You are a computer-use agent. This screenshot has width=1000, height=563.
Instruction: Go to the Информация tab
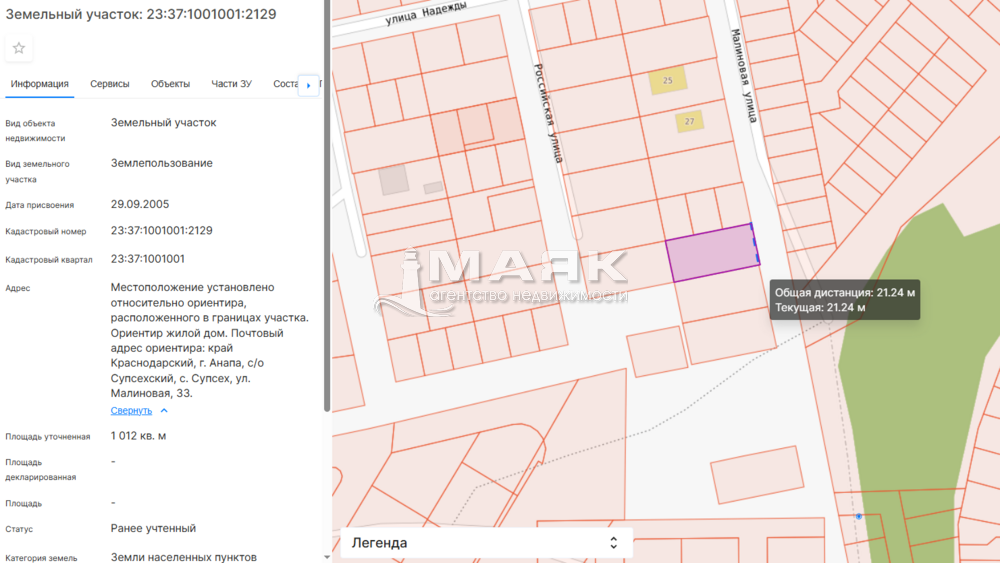point(39,84)
